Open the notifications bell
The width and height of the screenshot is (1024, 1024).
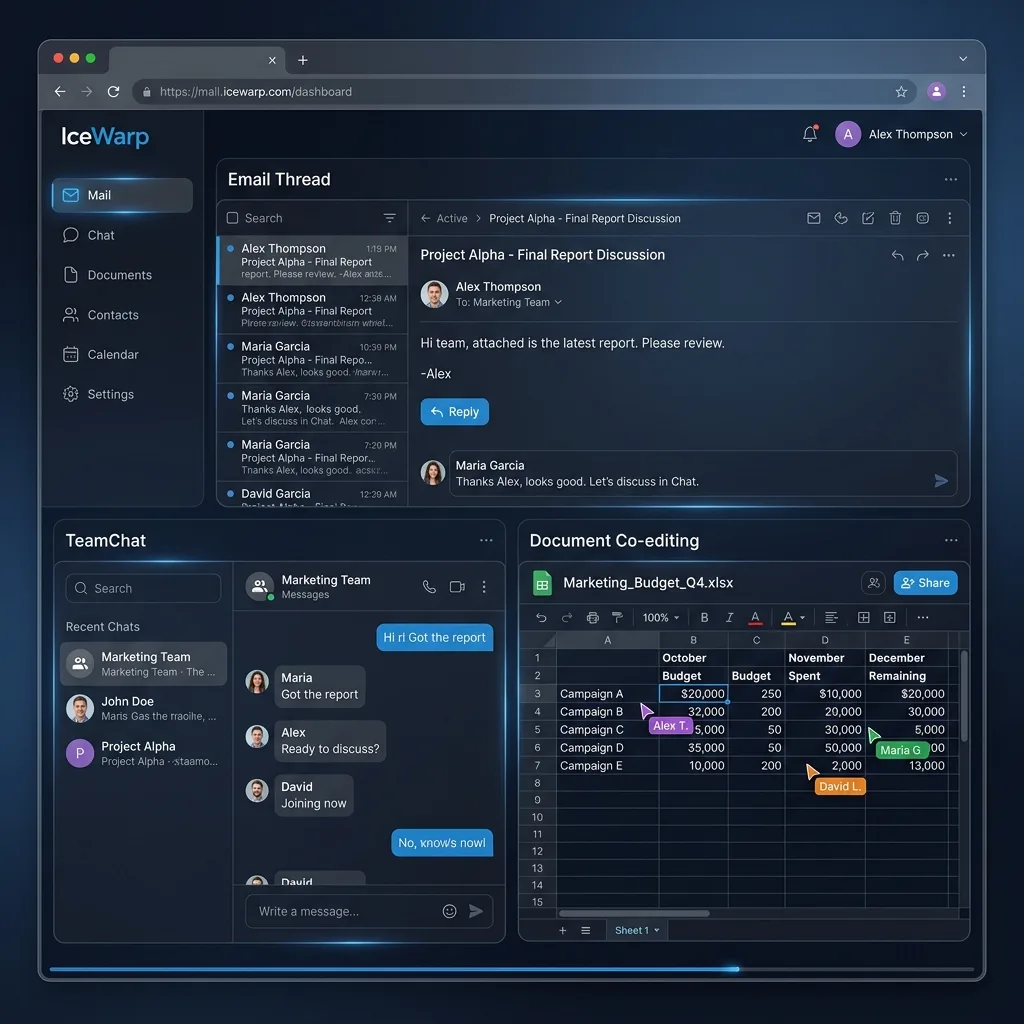click(x=810, y=134)
